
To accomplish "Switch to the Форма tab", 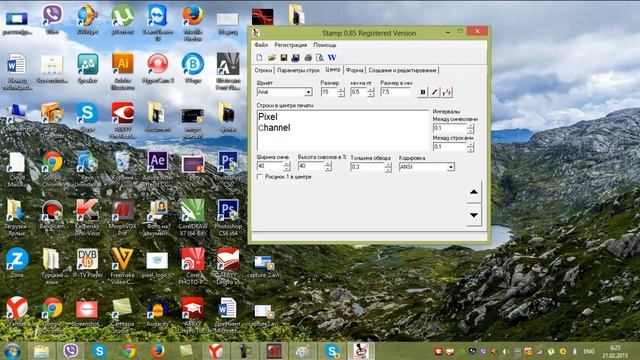I will (354, 70).
